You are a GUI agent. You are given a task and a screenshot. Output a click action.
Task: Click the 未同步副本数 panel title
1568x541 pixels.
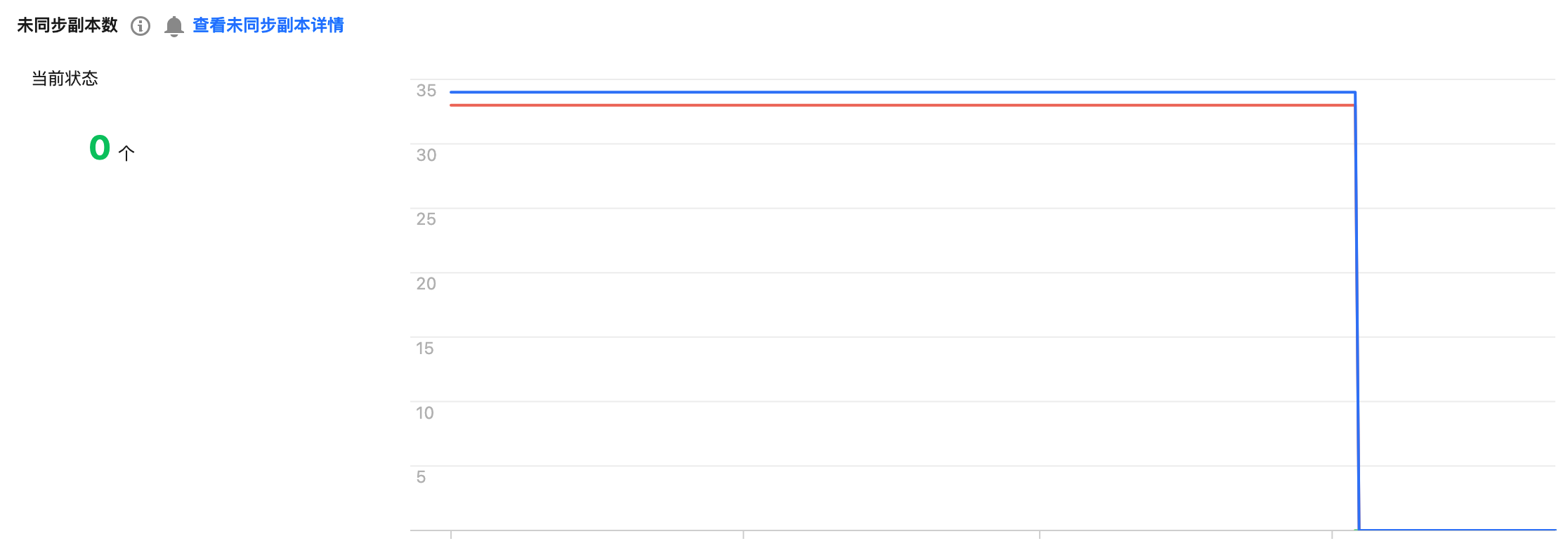(67, 25)
